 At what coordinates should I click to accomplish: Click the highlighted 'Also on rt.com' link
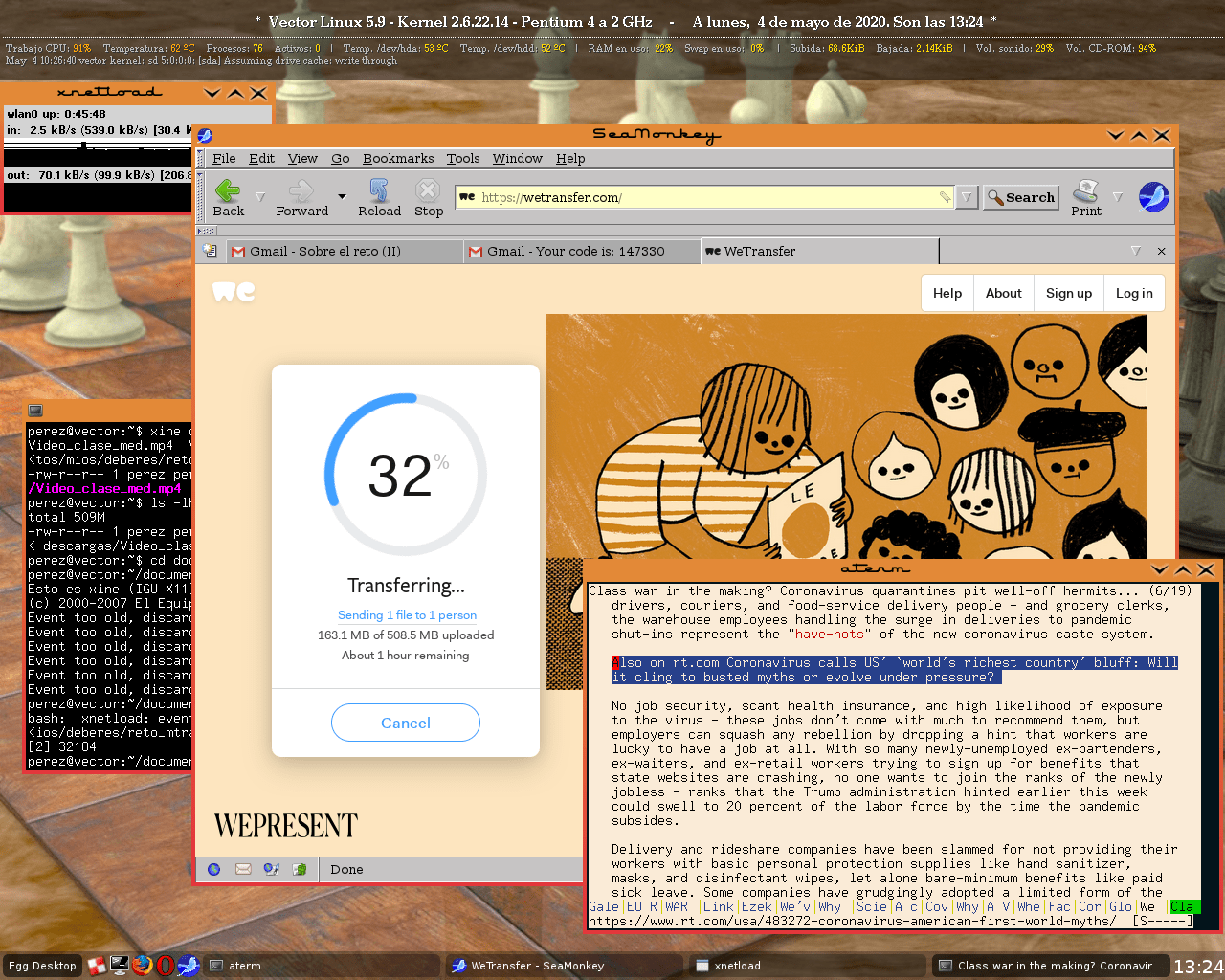coord(895,670)
